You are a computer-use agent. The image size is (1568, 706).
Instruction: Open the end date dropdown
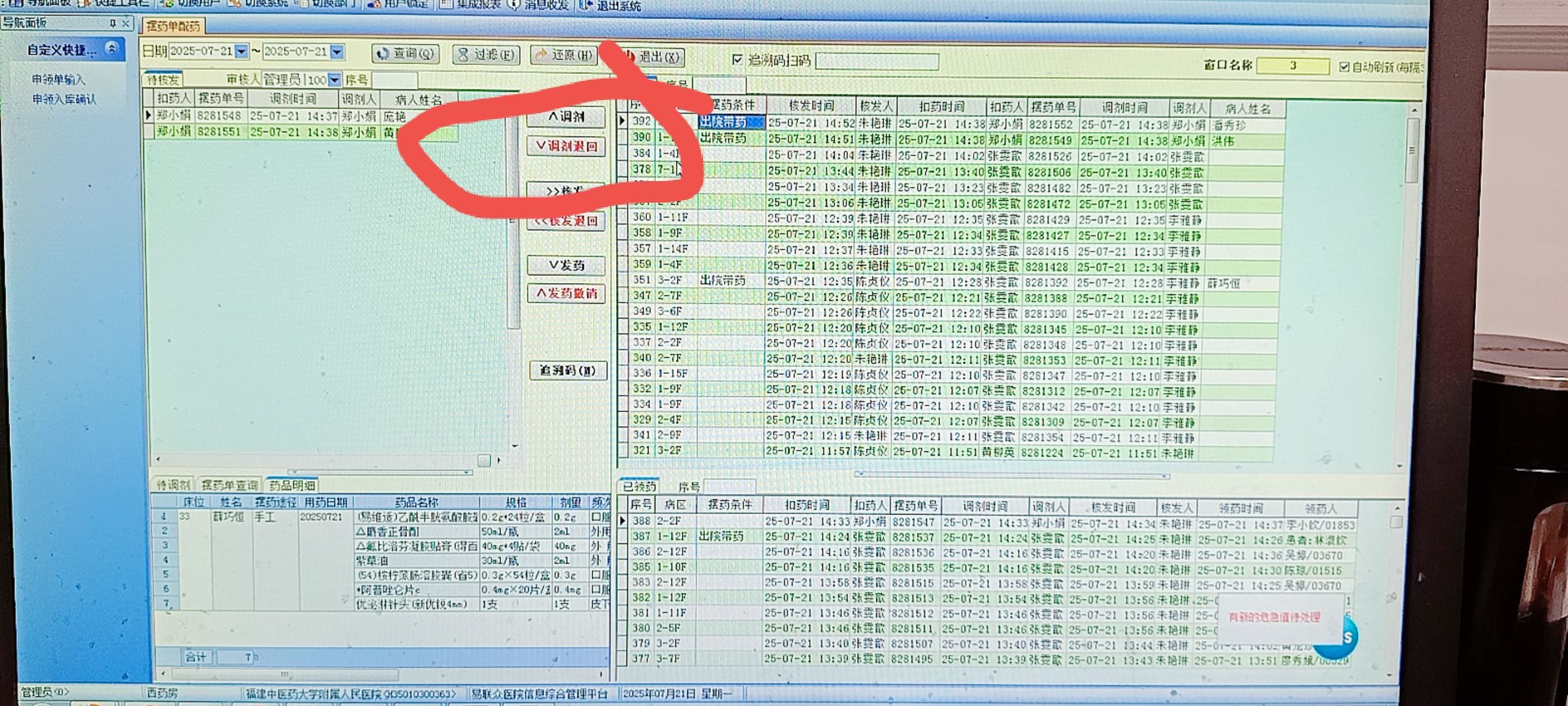pos(337,52)
